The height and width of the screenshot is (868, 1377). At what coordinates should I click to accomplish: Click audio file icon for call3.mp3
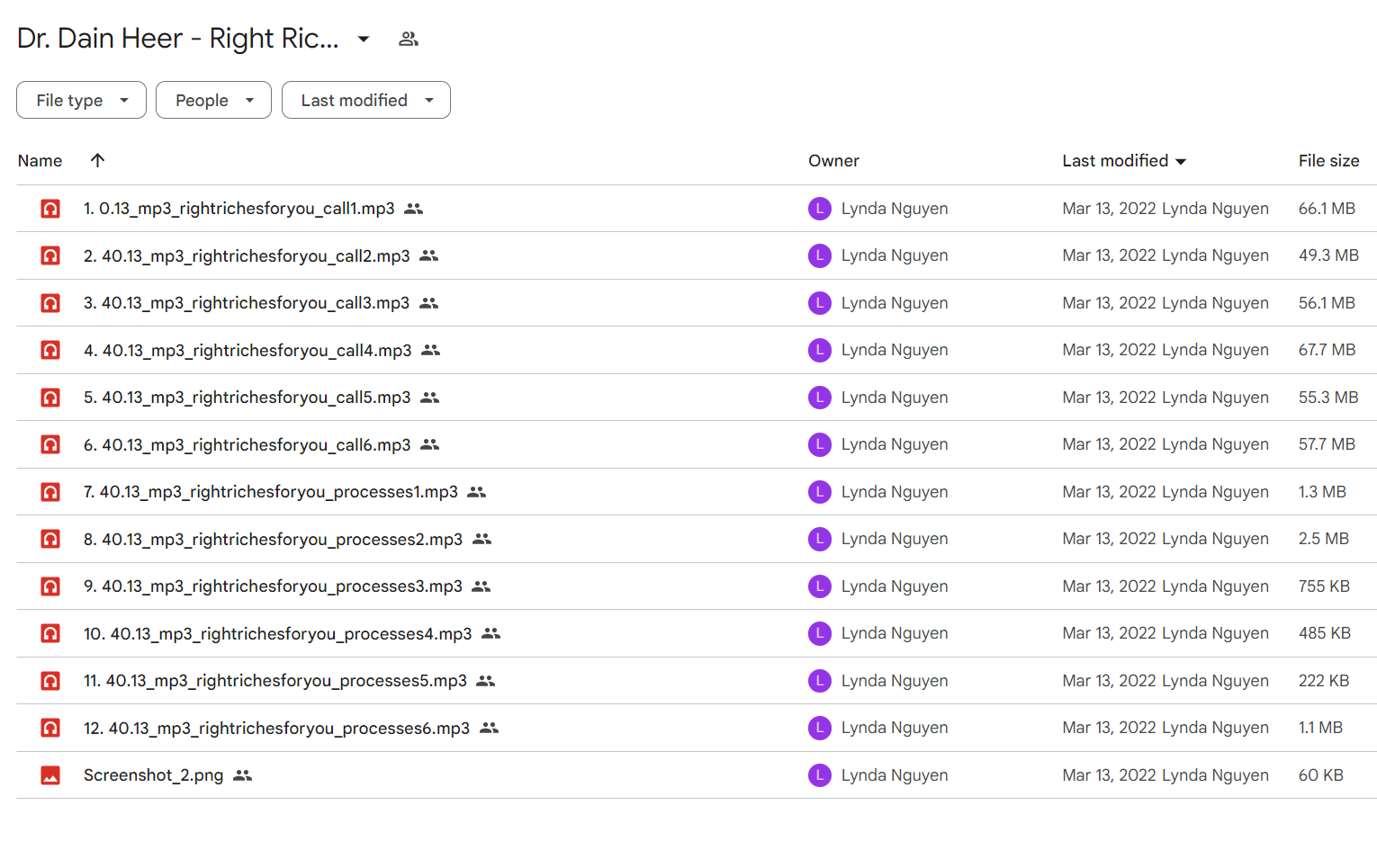pyautogui.click(x=50, y=303)
